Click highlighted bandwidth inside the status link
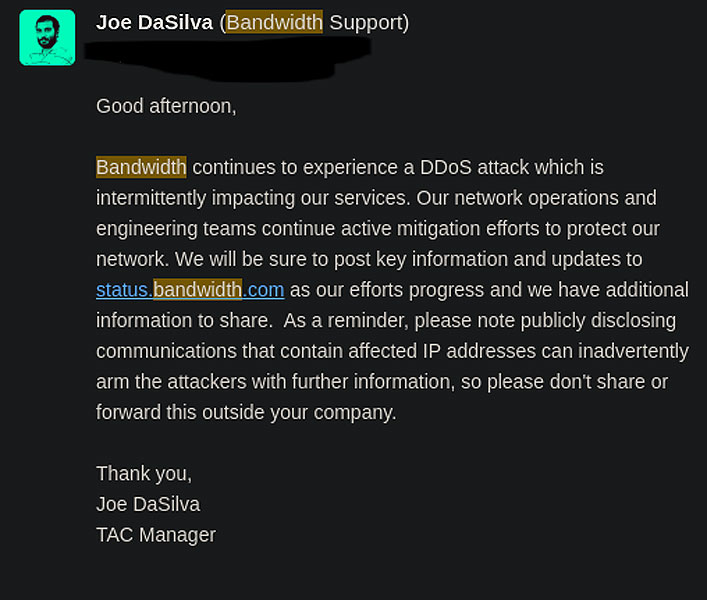Screen dimensions: 707x600 [x=197, y=290]
